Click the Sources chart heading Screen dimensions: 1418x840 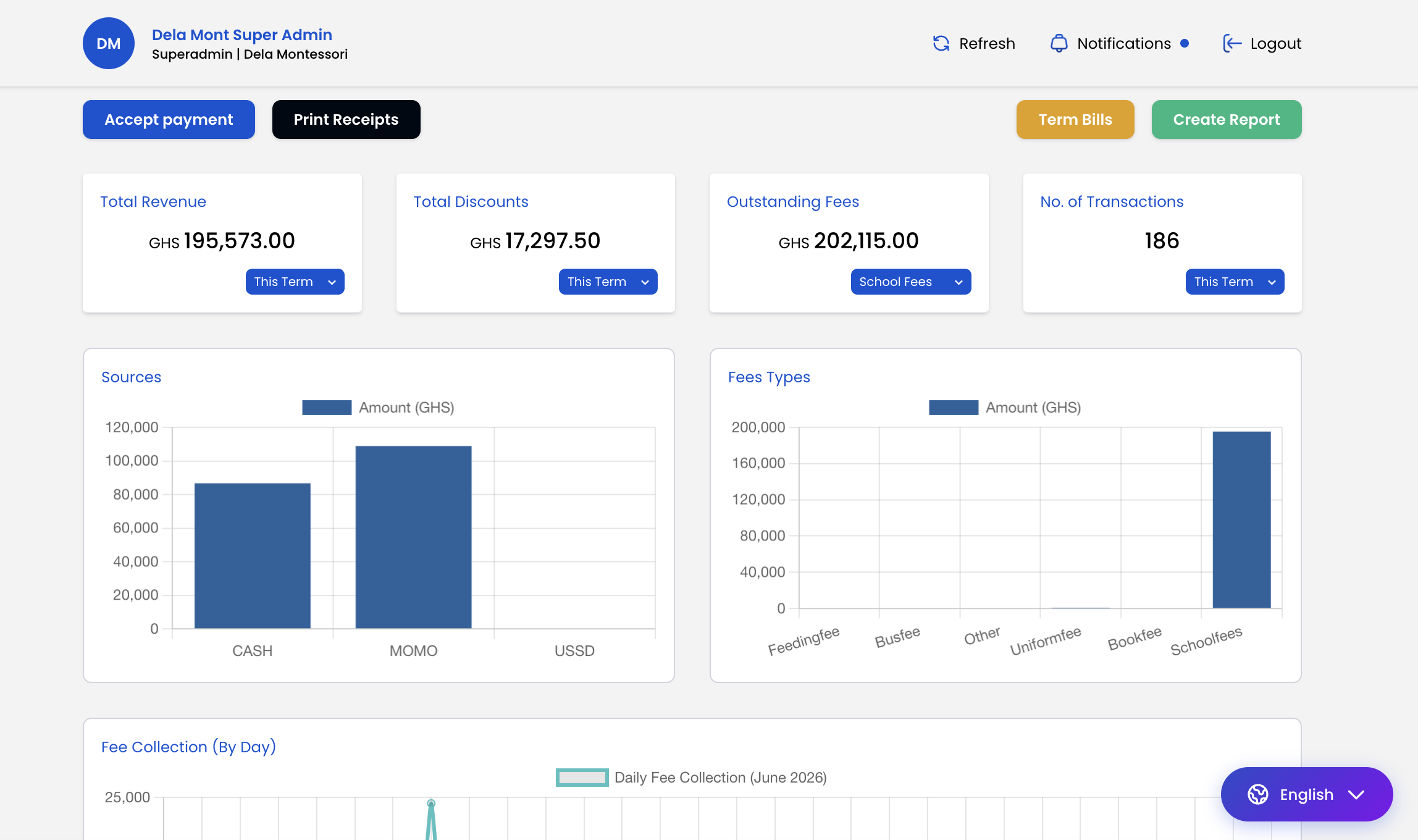[132, 377]
